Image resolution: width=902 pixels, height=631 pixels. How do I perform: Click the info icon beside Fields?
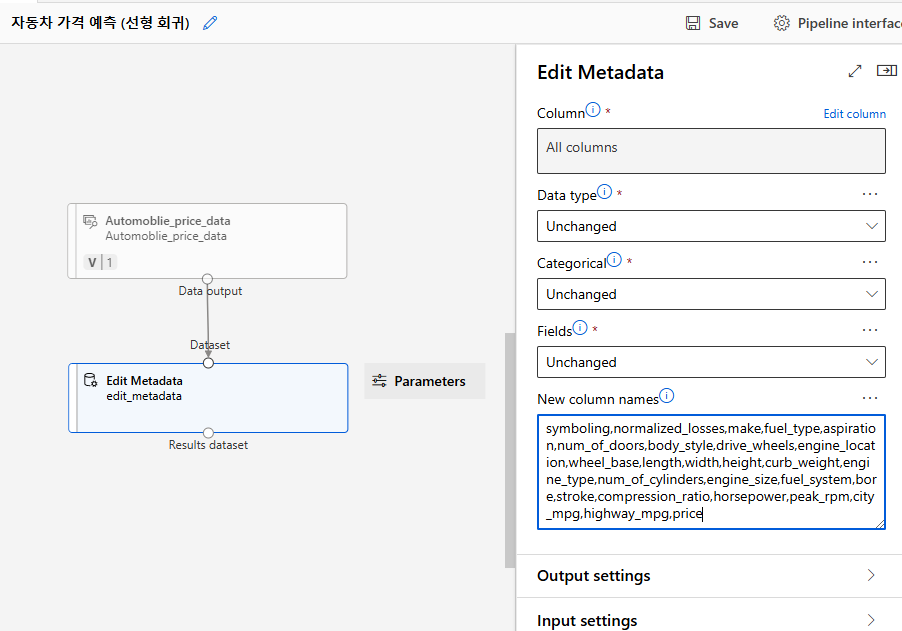coord(580,328)
